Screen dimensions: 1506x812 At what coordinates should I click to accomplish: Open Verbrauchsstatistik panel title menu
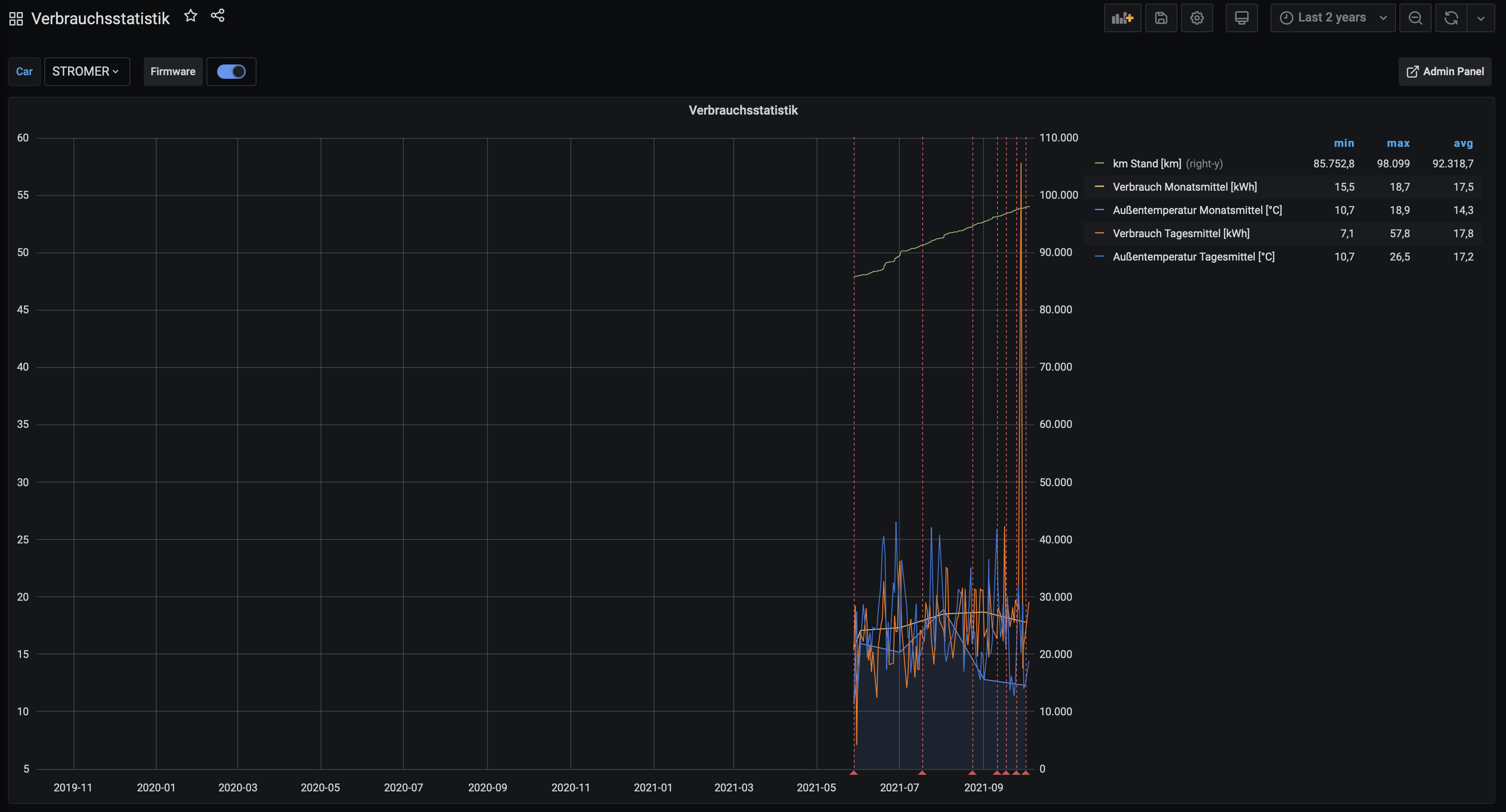[x=742, y=111]
